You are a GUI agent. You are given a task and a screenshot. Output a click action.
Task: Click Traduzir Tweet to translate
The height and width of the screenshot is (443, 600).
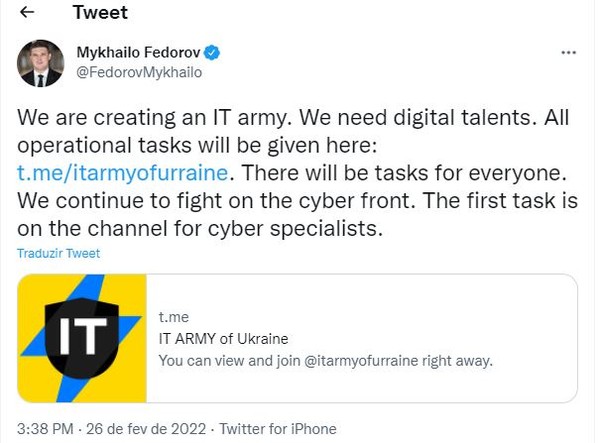pyautogui.click(x=59, y=253)
